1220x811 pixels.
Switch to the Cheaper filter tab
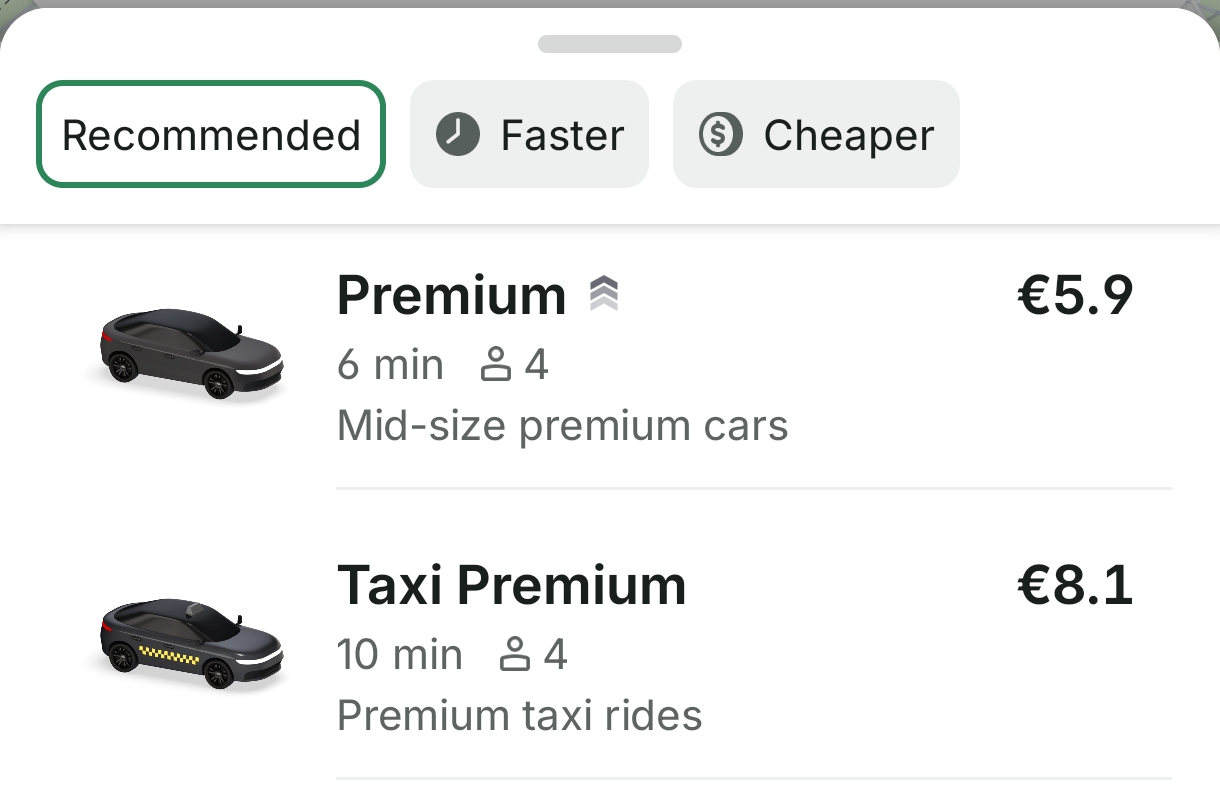coord(816,134)
